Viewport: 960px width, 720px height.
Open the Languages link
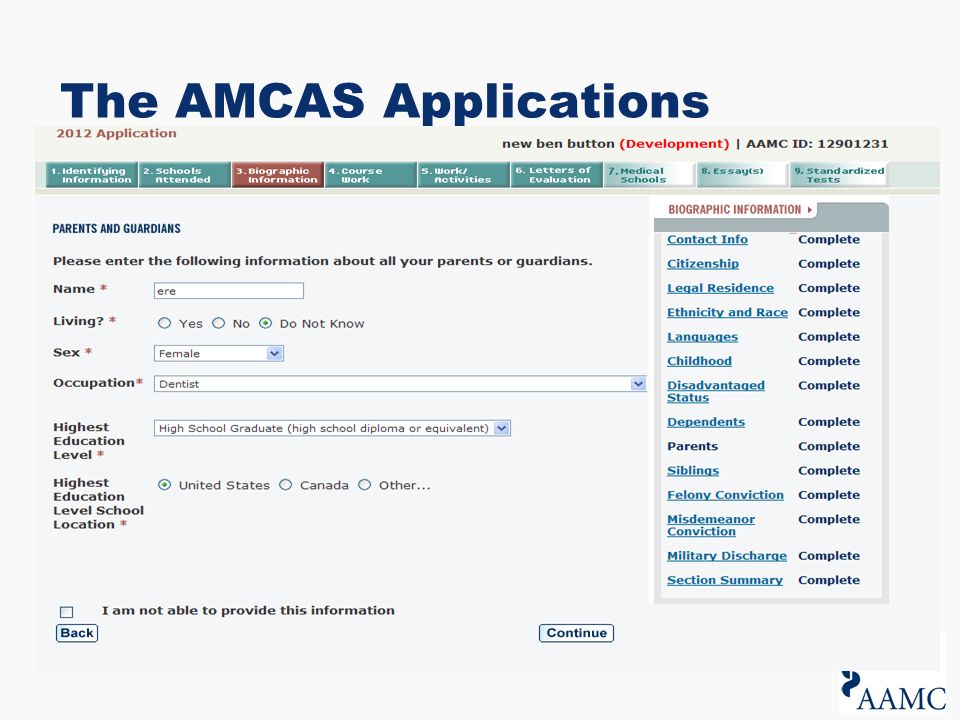pyautogui.click(x=702, y=337)
